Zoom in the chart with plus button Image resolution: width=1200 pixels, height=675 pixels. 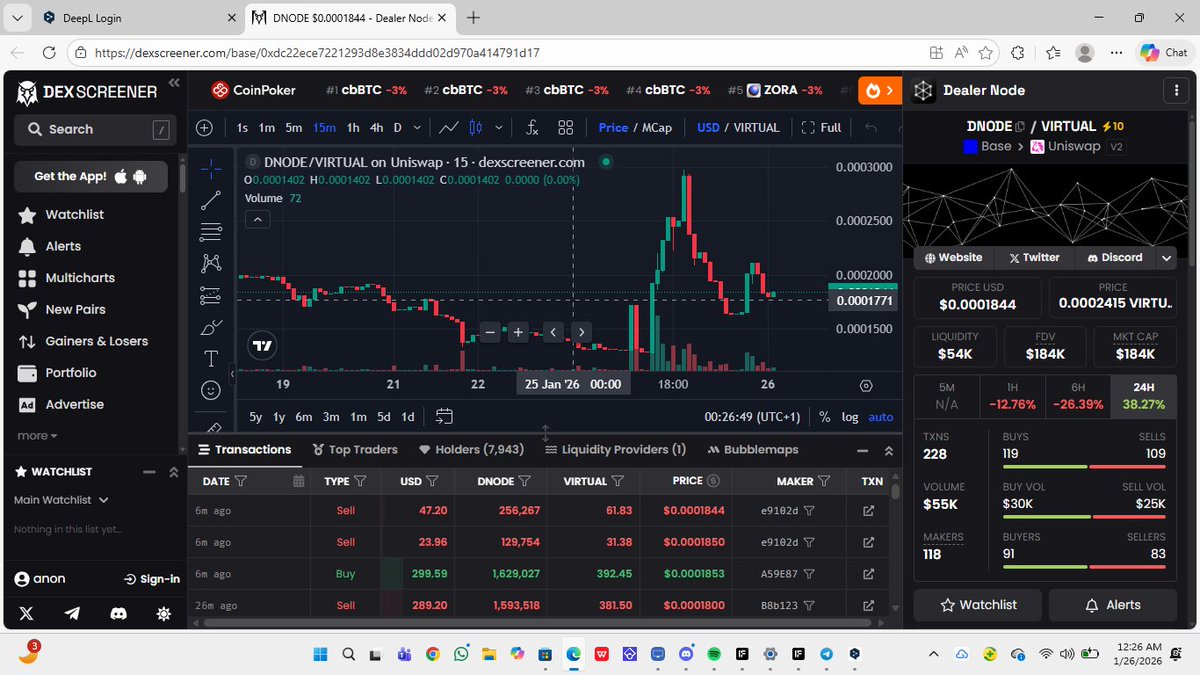(x=518, y=333)
